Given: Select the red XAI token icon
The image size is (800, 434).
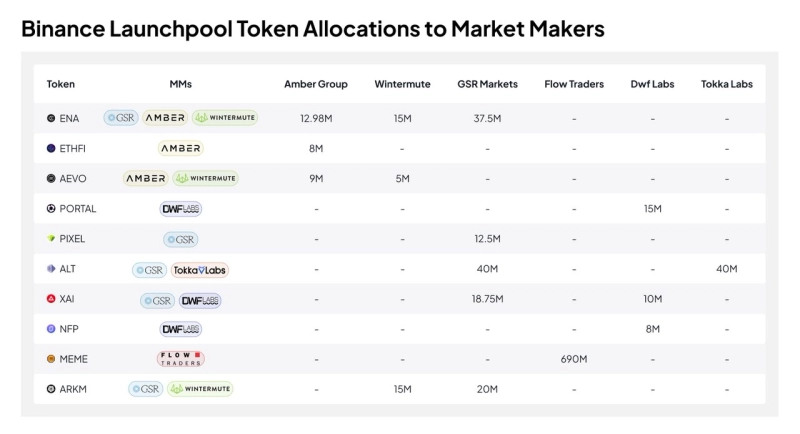Looking at the screenshot, I should [51, 299].
